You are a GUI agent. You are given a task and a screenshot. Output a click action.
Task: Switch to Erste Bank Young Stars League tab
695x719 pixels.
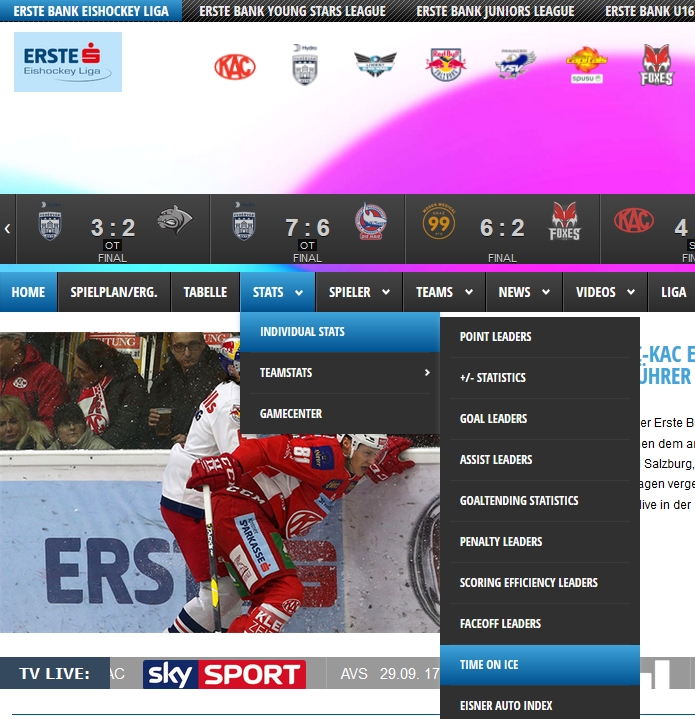(x=292, y=11)
